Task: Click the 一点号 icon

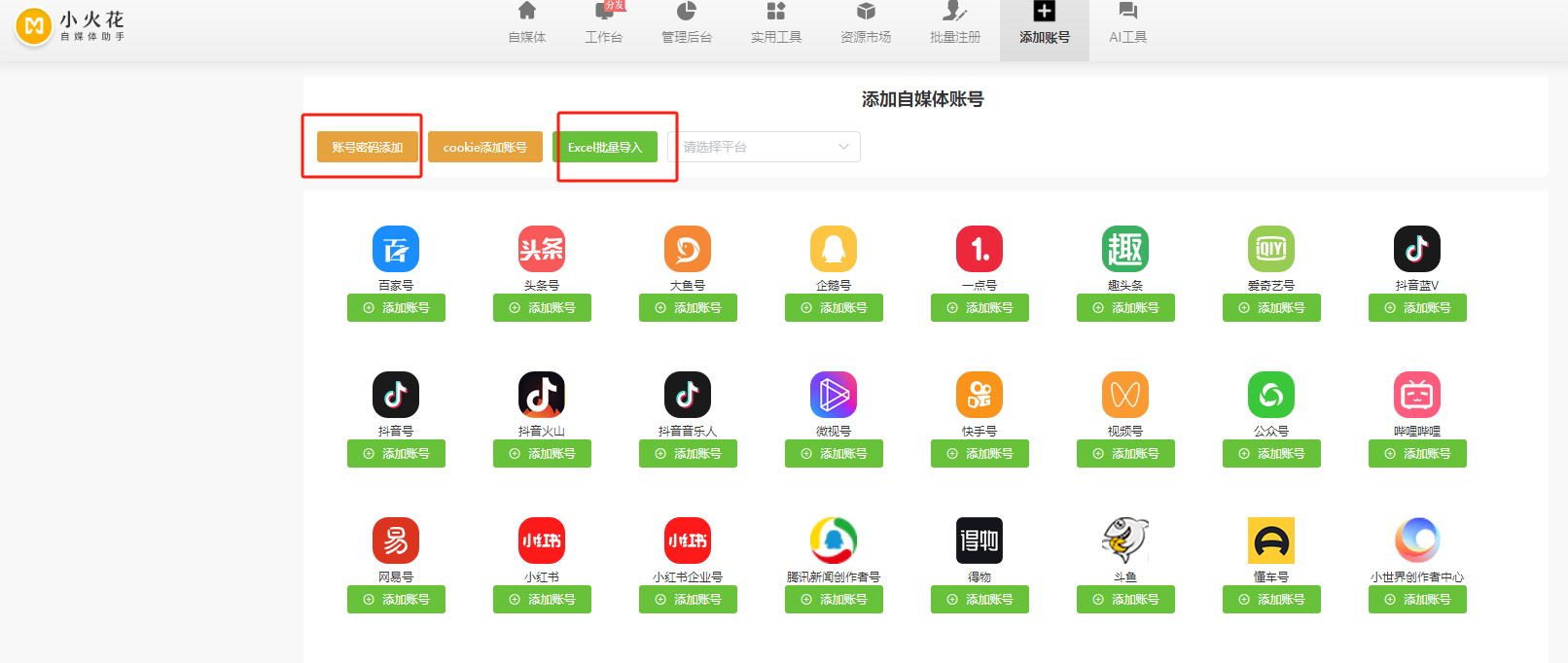Action: pos(980,249)
